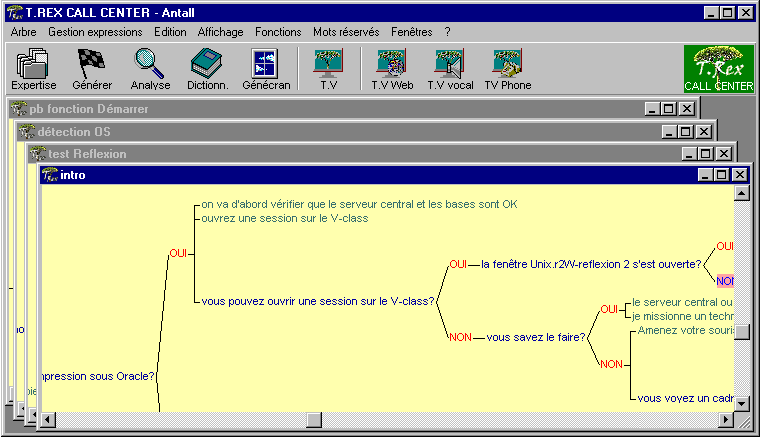Launch Analyse magnifying glass tool
Viewport: 760px width, 437px height.
[150, 70]
